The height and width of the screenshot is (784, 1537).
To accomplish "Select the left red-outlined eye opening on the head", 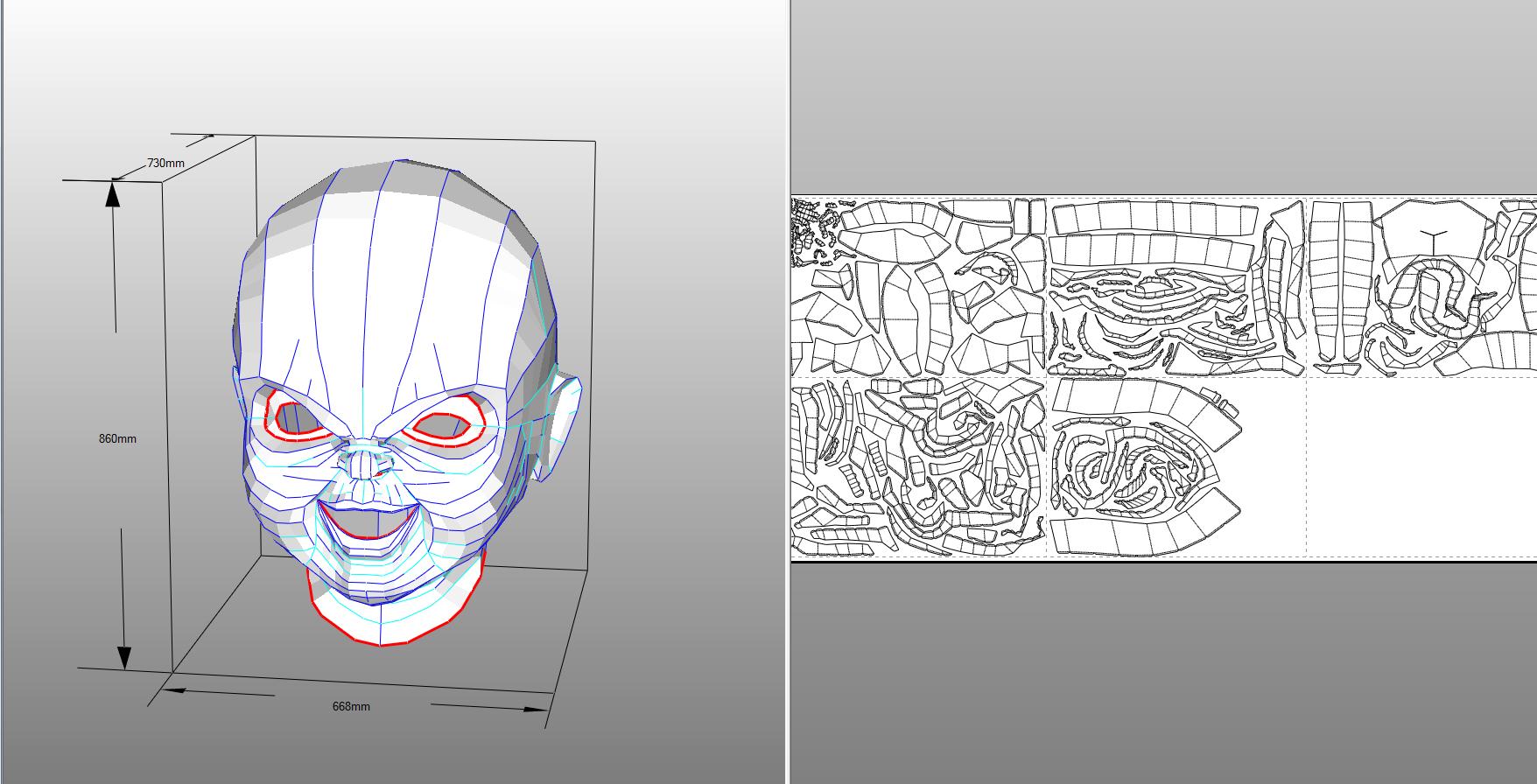I will coord(300,418).
